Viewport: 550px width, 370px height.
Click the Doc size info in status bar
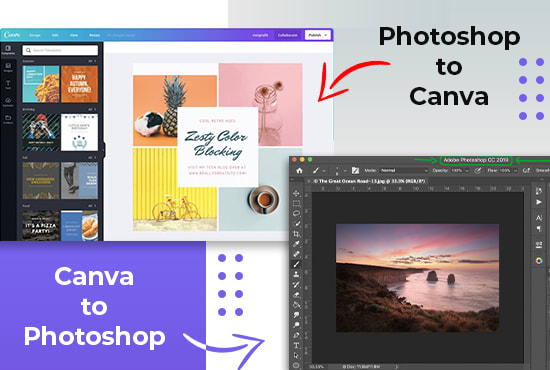click(x=362, y=367)
